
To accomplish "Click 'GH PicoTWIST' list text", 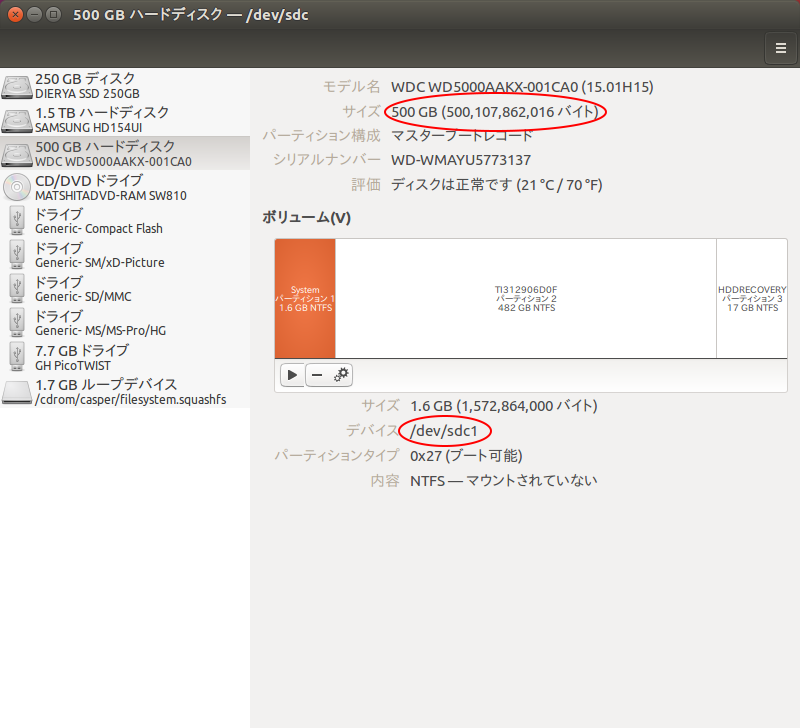I will tap(73, 366).
